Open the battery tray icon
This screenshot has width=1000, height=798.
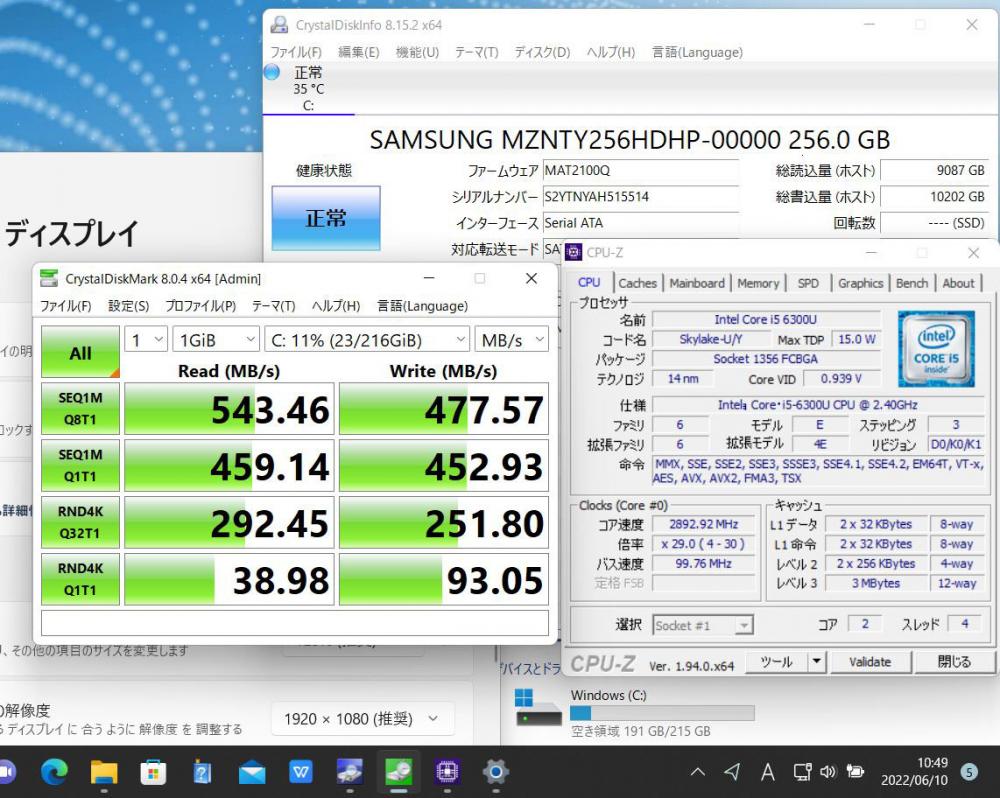tap(855, 772)
